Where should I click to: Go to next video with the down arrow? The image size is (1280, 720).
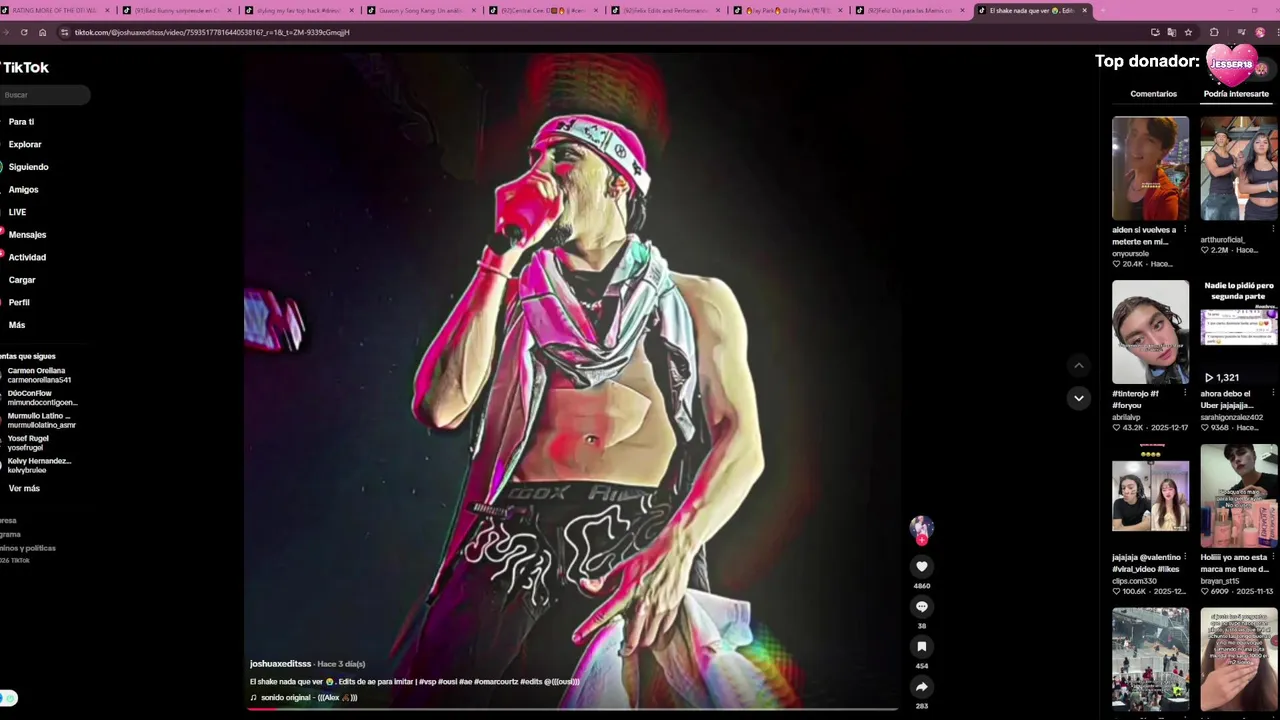point(1078,398)
